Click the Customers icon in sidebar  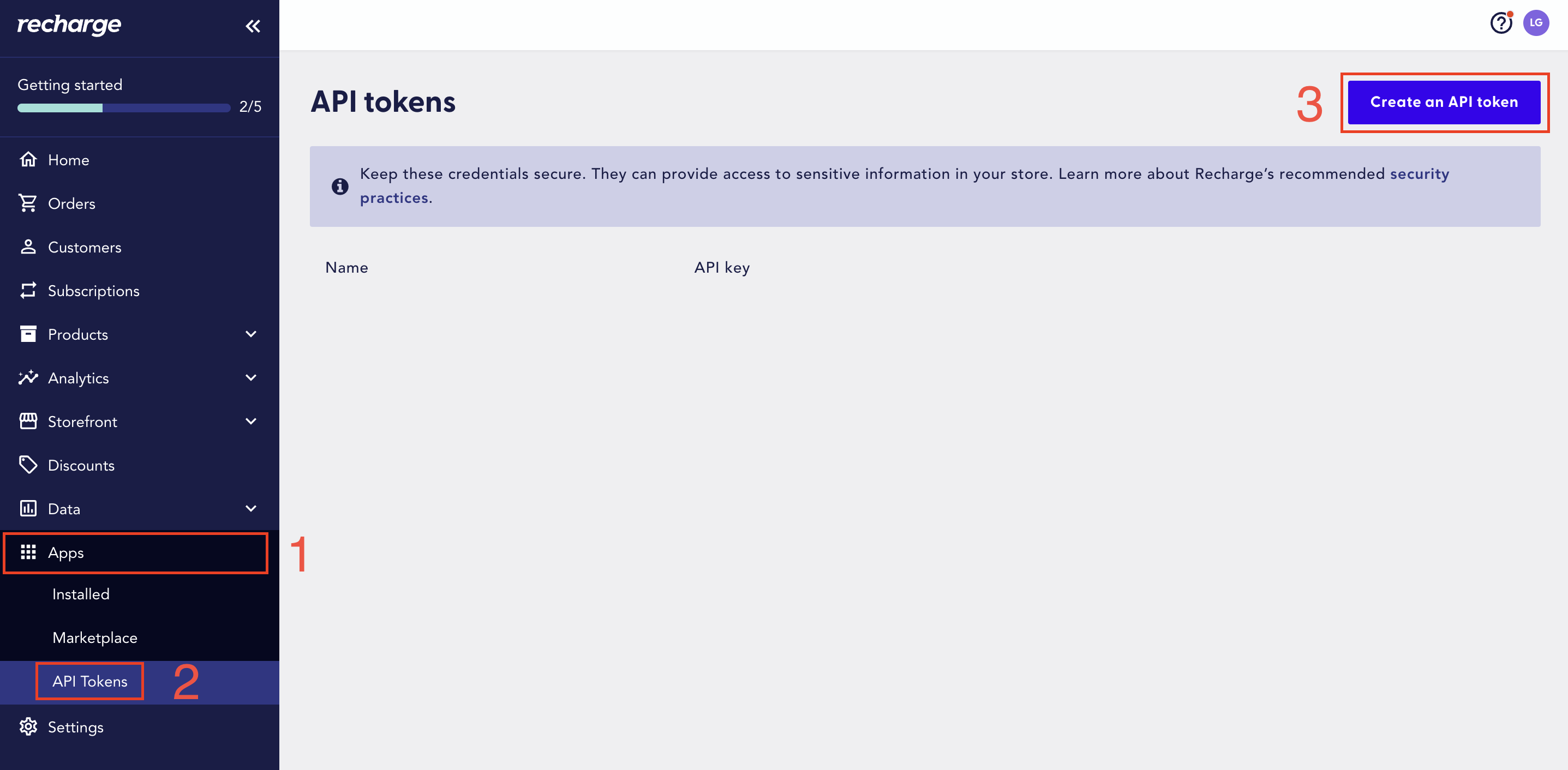point(28,246)
